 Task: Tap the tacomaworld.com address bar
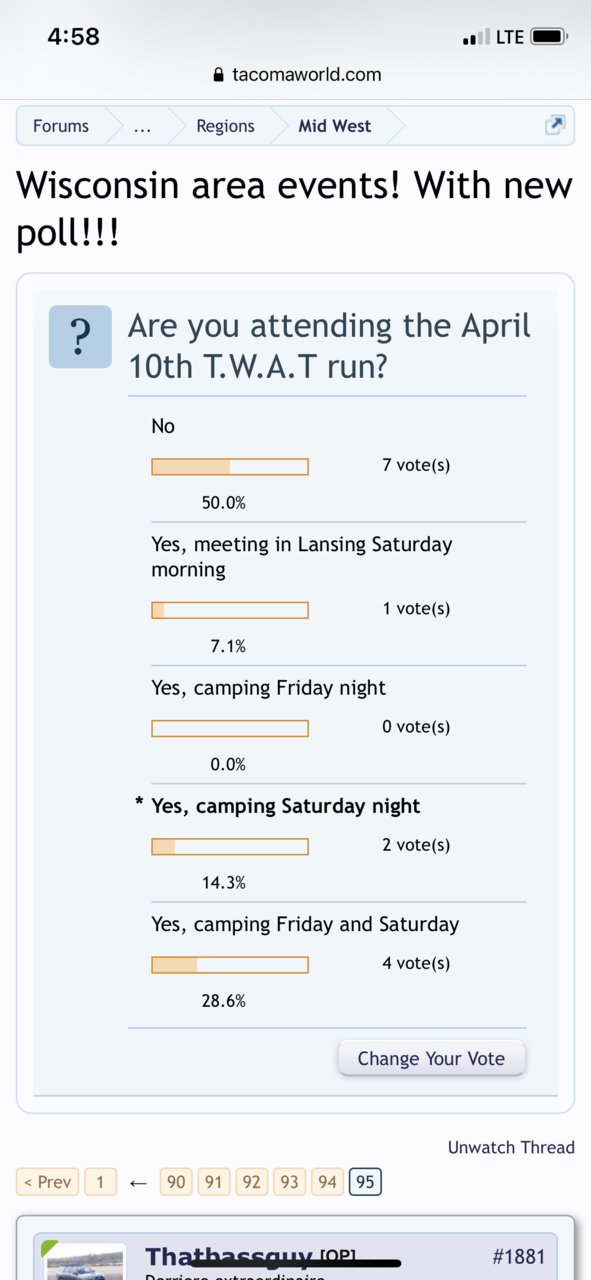(x=295, y=74)
